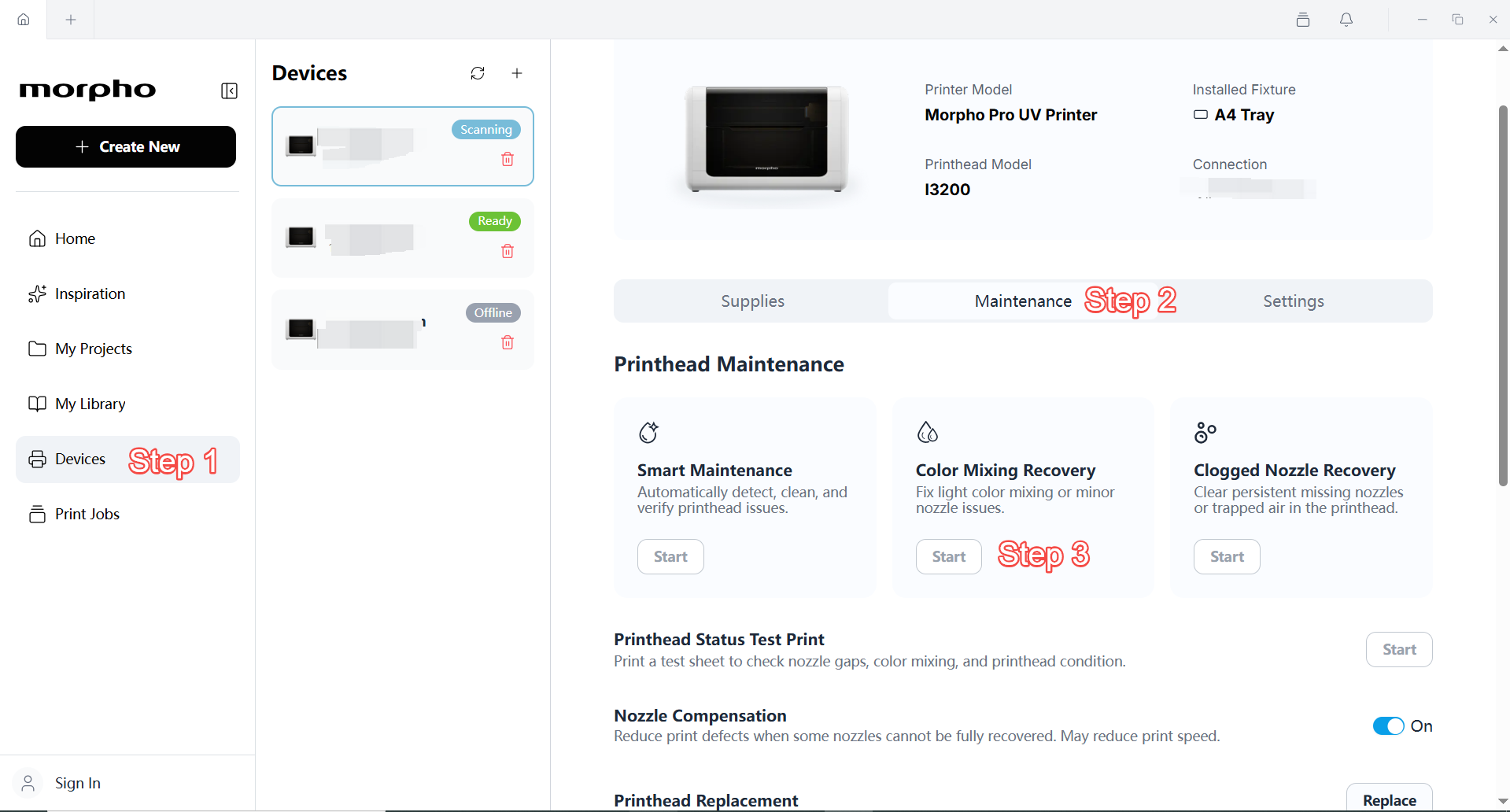Refresh the Devices list
1510x812 pixels.
[478, 73]
